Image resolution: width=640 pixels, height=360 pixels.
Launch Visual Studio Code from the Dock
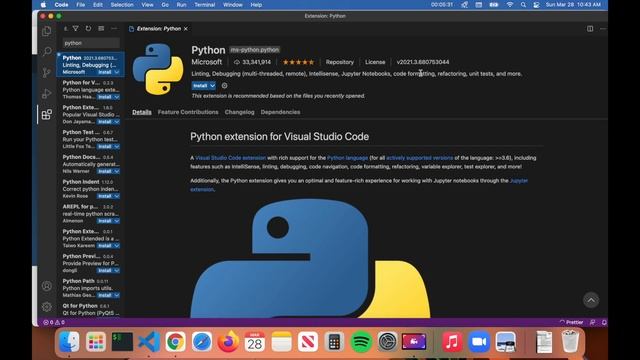point(149,342)
